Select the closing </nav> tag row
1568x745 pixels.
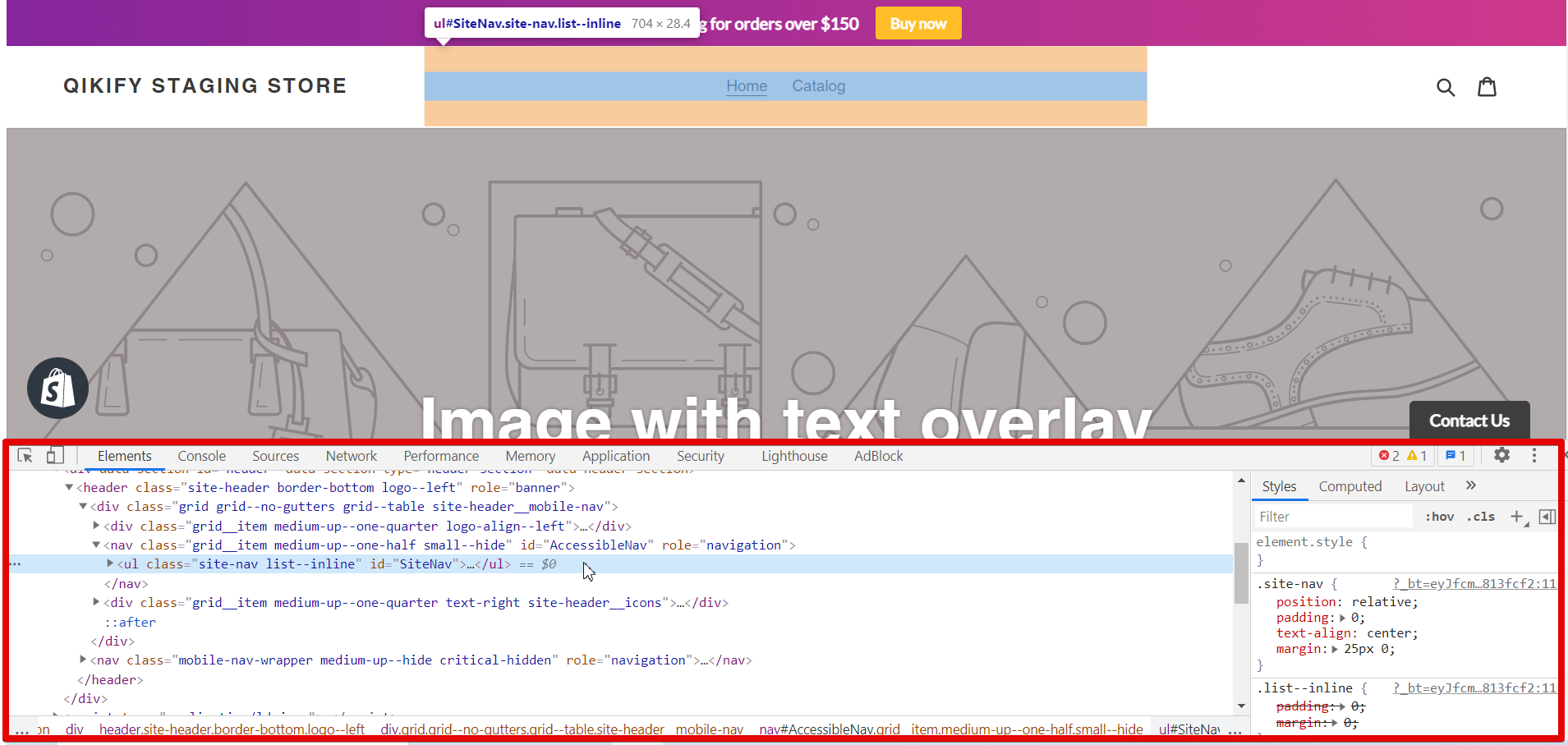(126, 583)
